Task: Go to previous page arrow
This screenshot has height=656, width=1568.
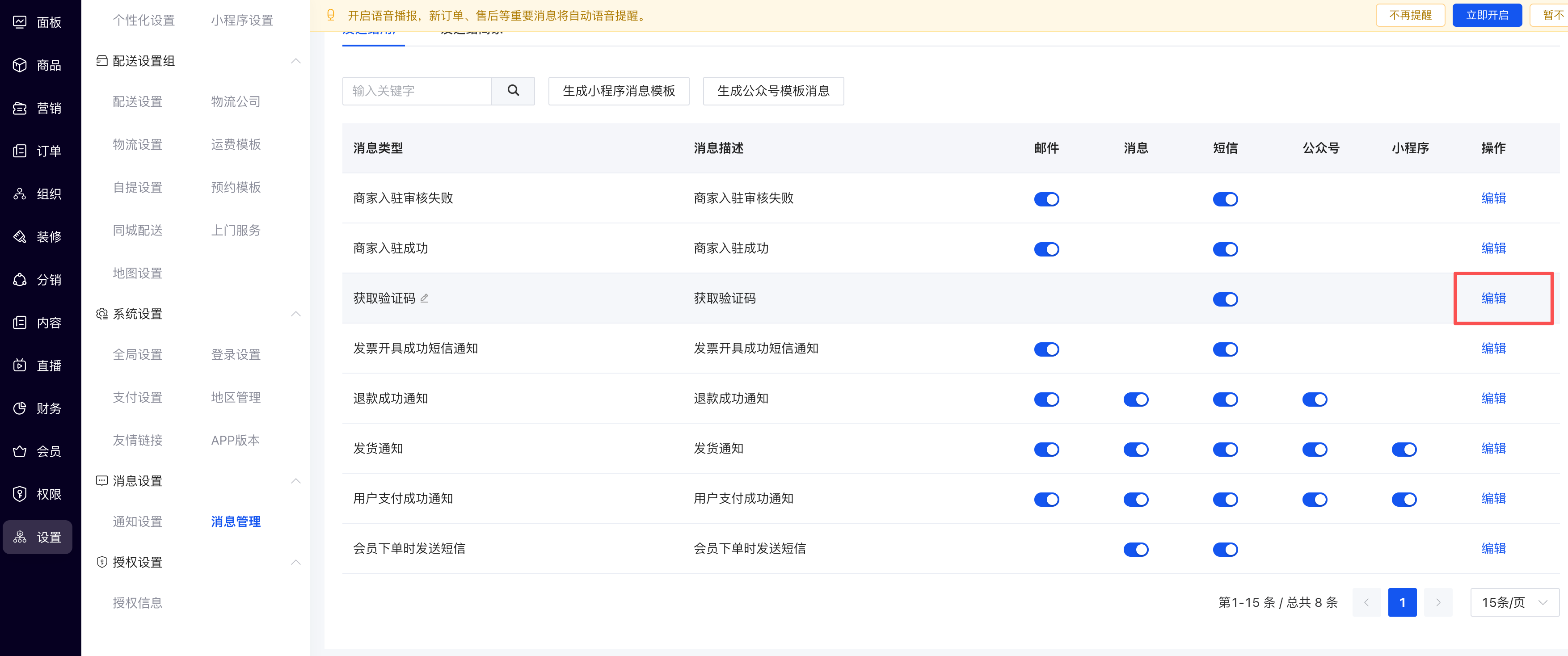Action: point(1366,602)
